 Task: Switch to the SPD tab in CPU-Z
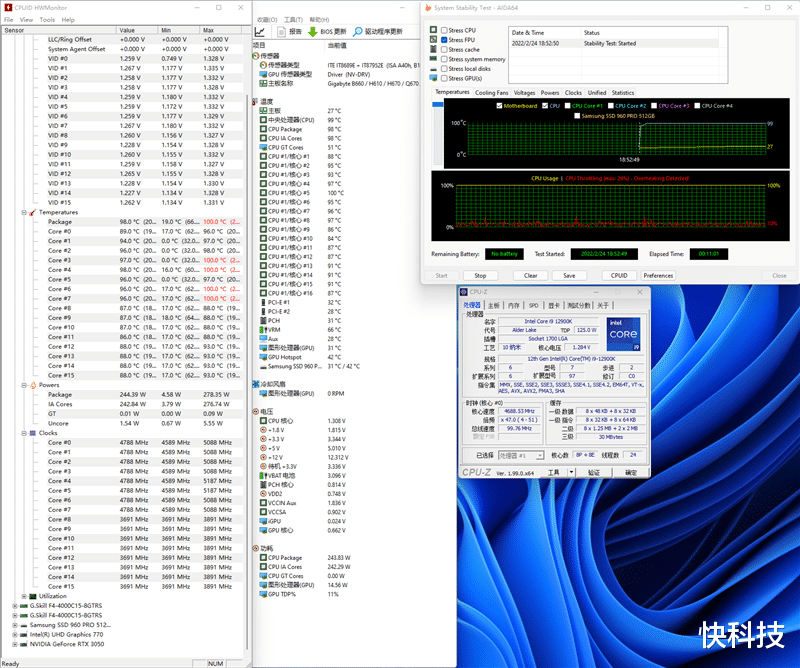click(533, 305)
